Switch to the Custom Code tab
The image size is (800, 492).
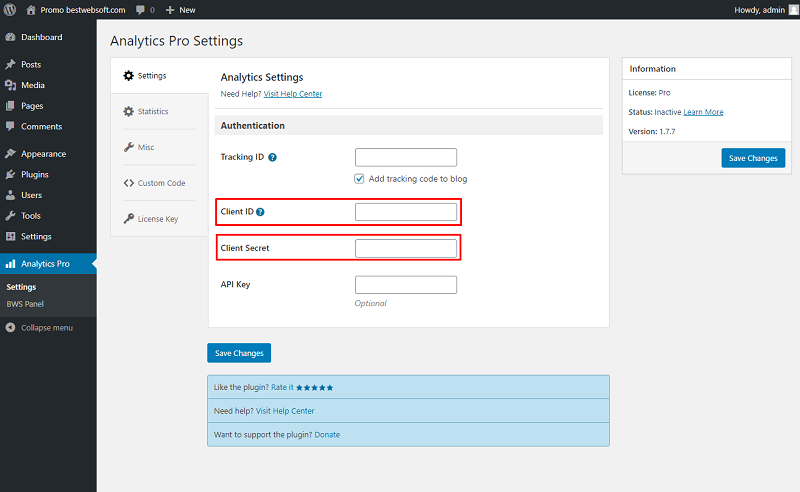pyautogui.click(x=159, y=183)
